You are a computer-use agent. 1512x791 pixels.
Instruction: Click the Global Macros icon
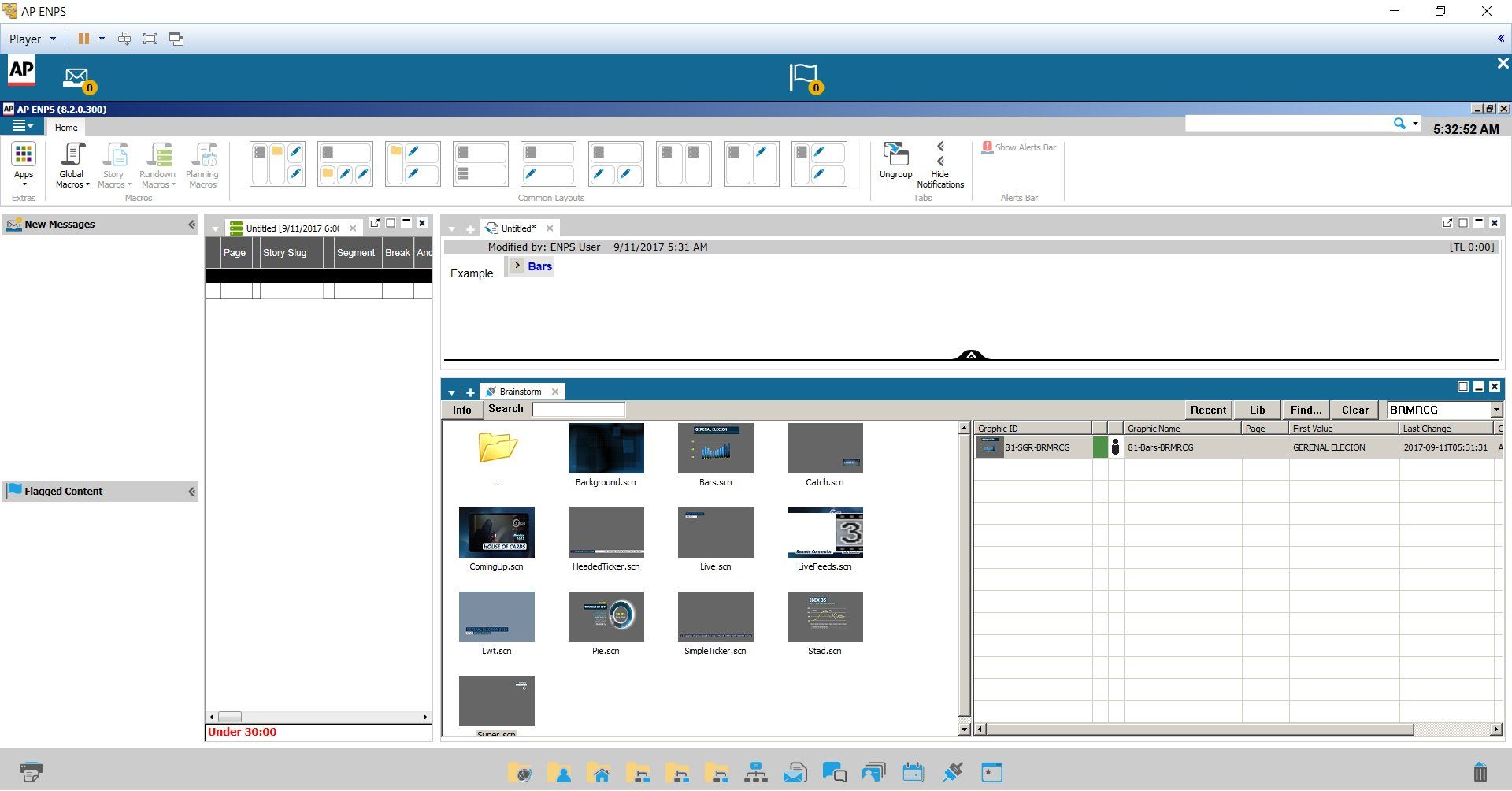pos(72,155)
